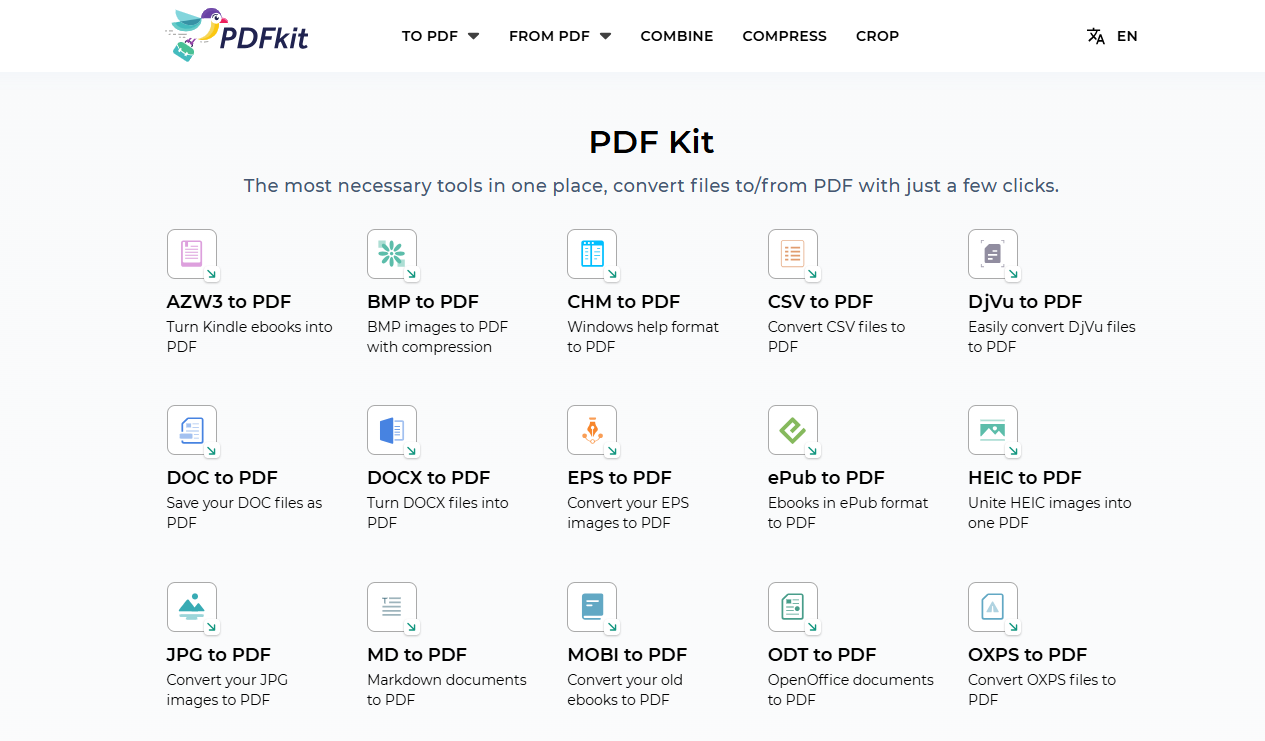Click the MOBI to PDF link
This screenshot has height=741, width=1265.
(x=627, y=654)
